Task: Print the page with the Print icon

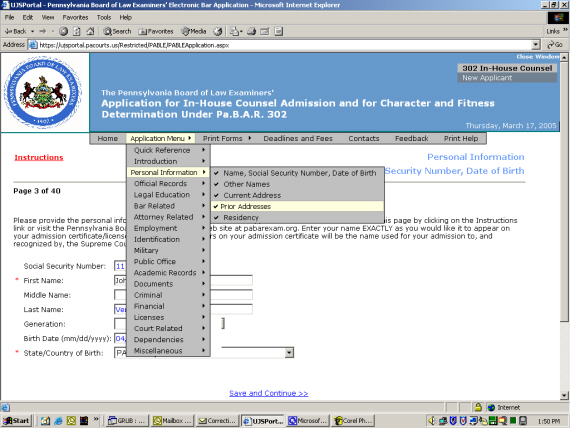Action: [252, 31]
